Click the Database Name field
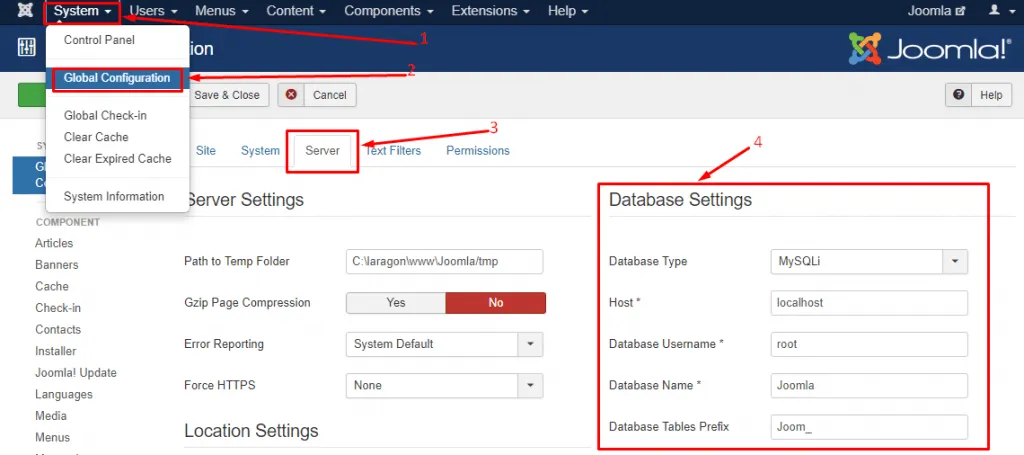The image size is (1024, 455). point(869,385)
